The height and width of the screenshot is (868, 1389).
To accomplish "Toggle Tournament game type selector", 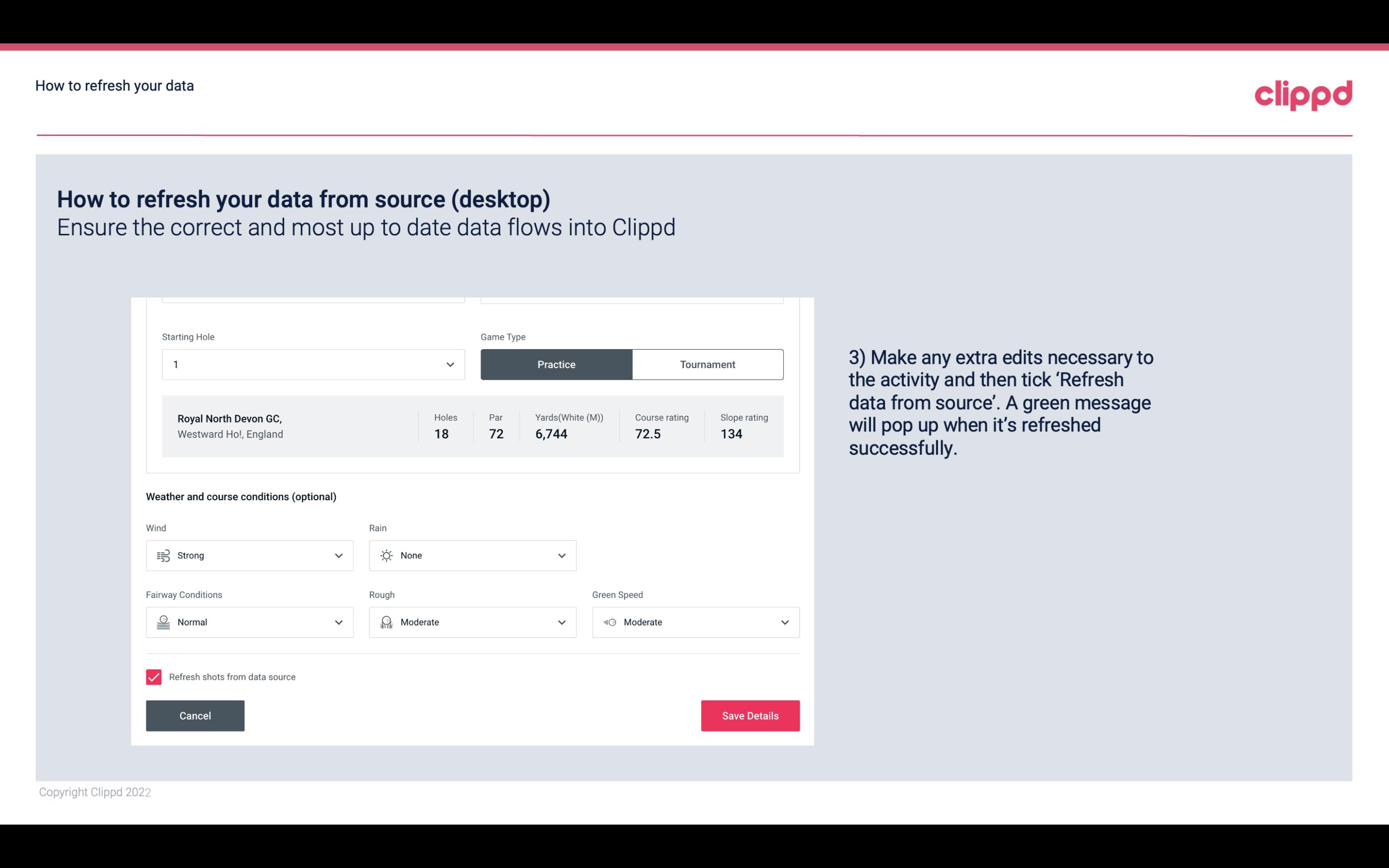I will (x=707, y=364).
